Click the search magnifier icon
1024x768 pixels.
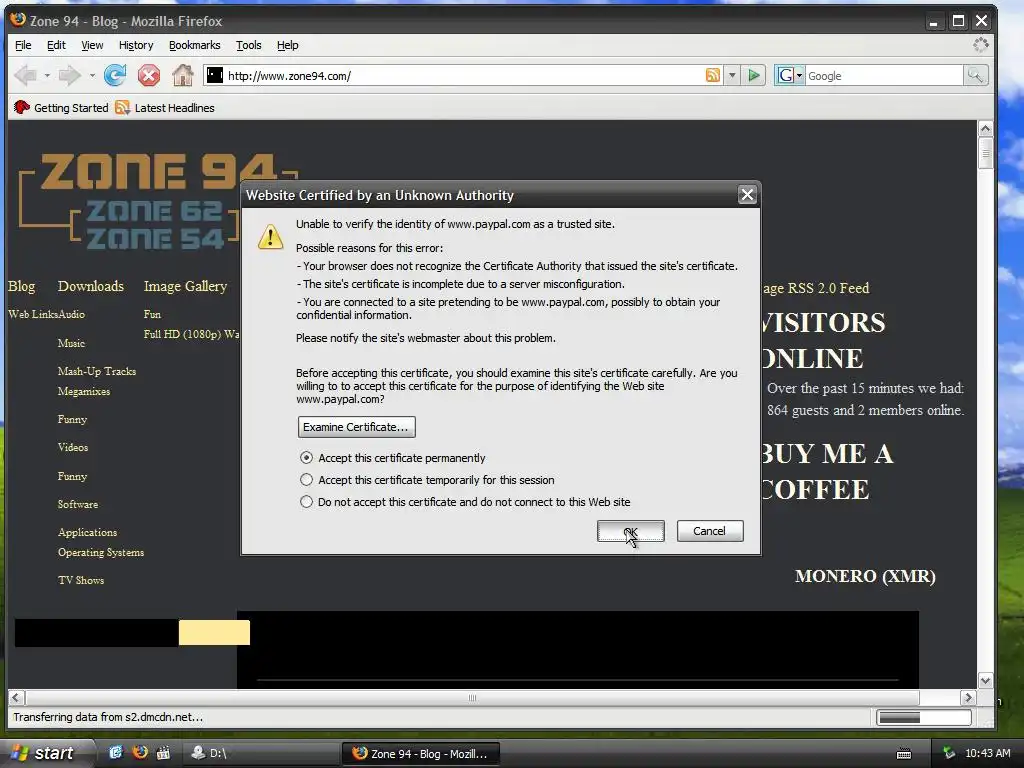975,75
